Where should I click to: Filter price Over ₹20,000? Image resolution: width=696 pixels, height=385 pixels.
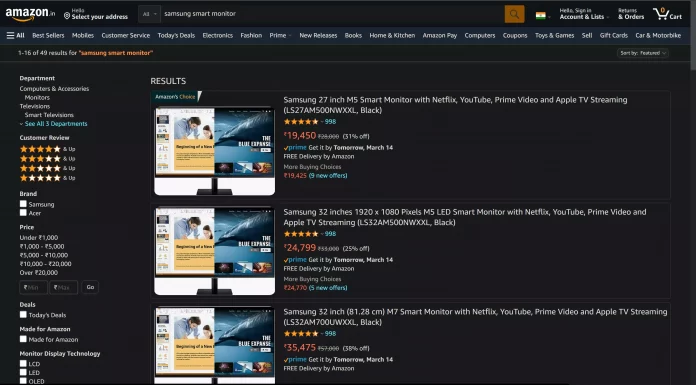(x=39, y=273)
